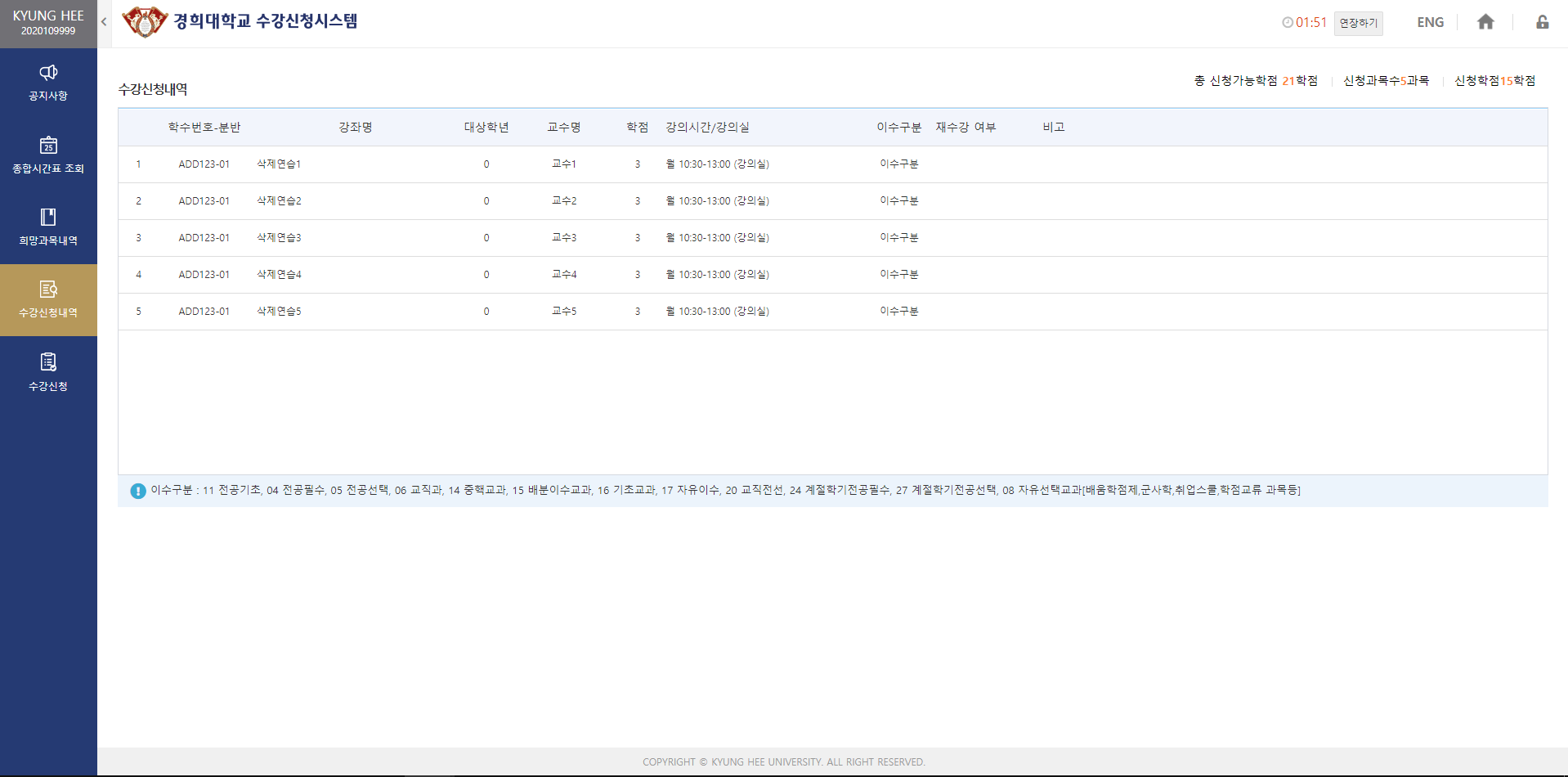
Task: Click the 강의시간/강의실 column header
Action: (x=707, y=128)
